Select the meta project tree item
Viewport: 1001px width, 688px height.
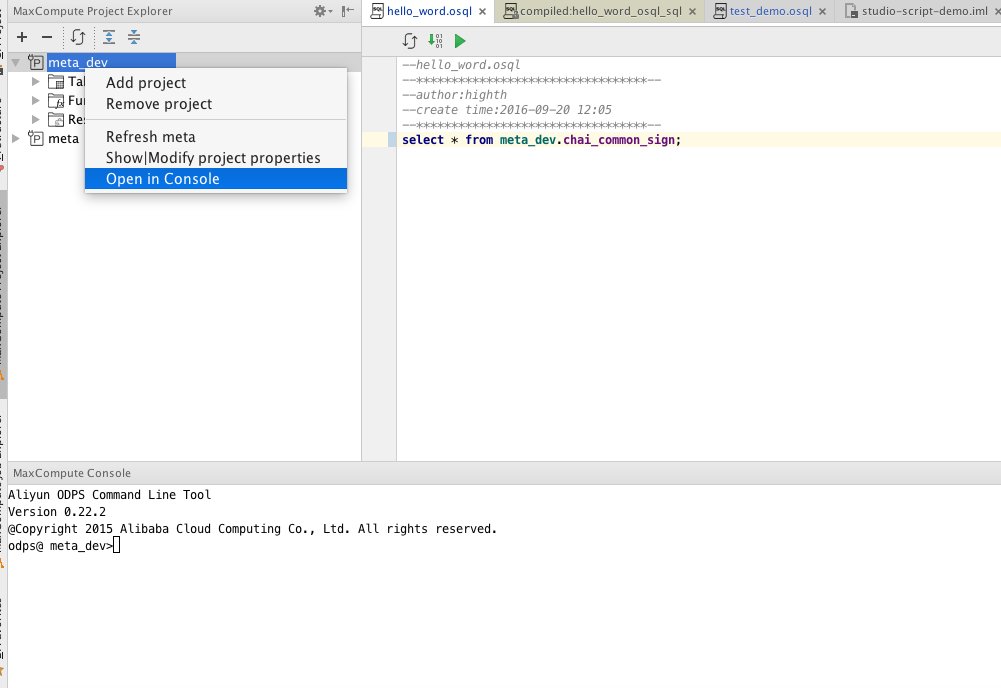[x=64, y=138]
